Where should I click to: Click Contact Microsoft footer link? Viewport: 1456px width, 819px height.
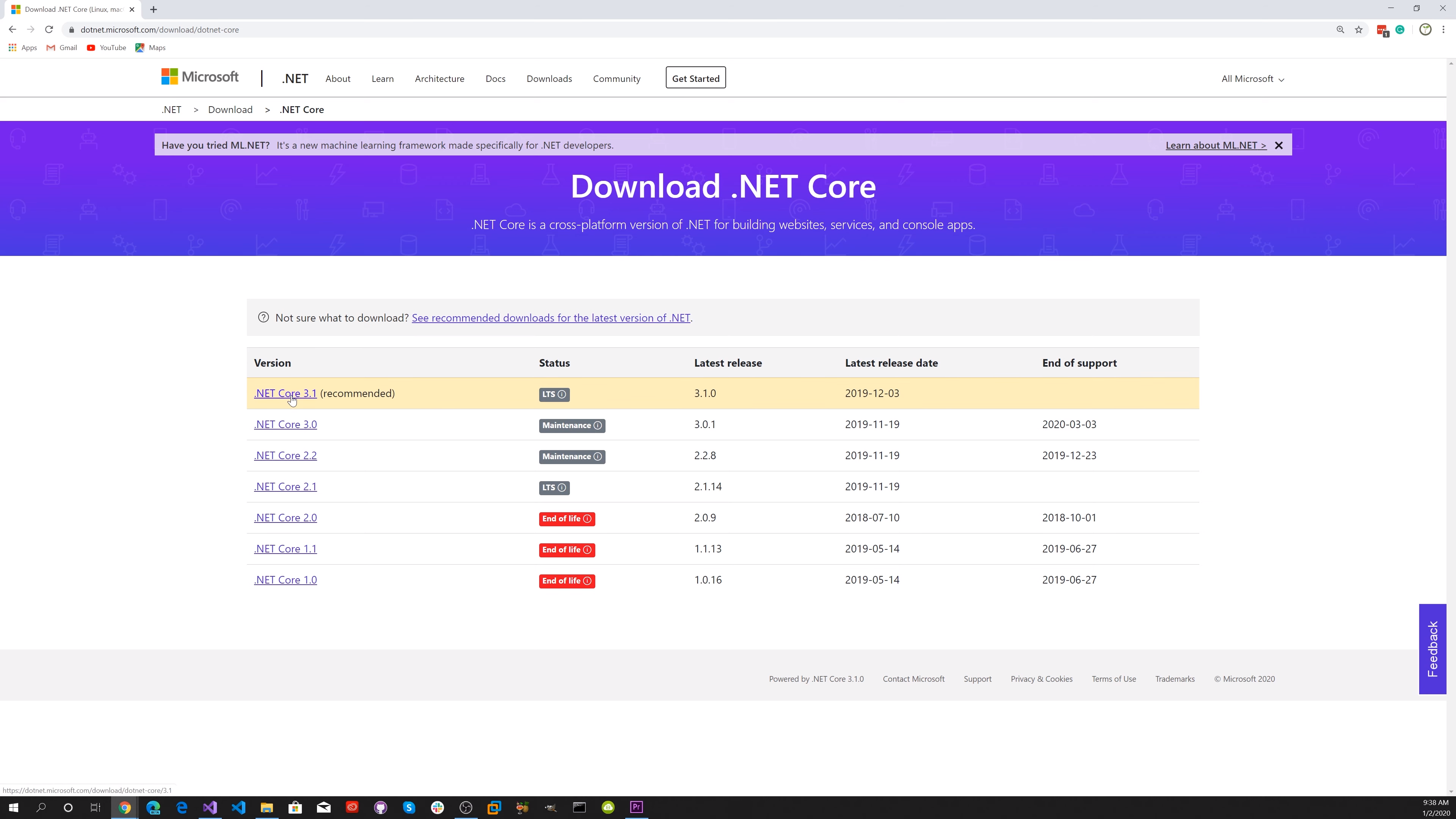[913, 679]
